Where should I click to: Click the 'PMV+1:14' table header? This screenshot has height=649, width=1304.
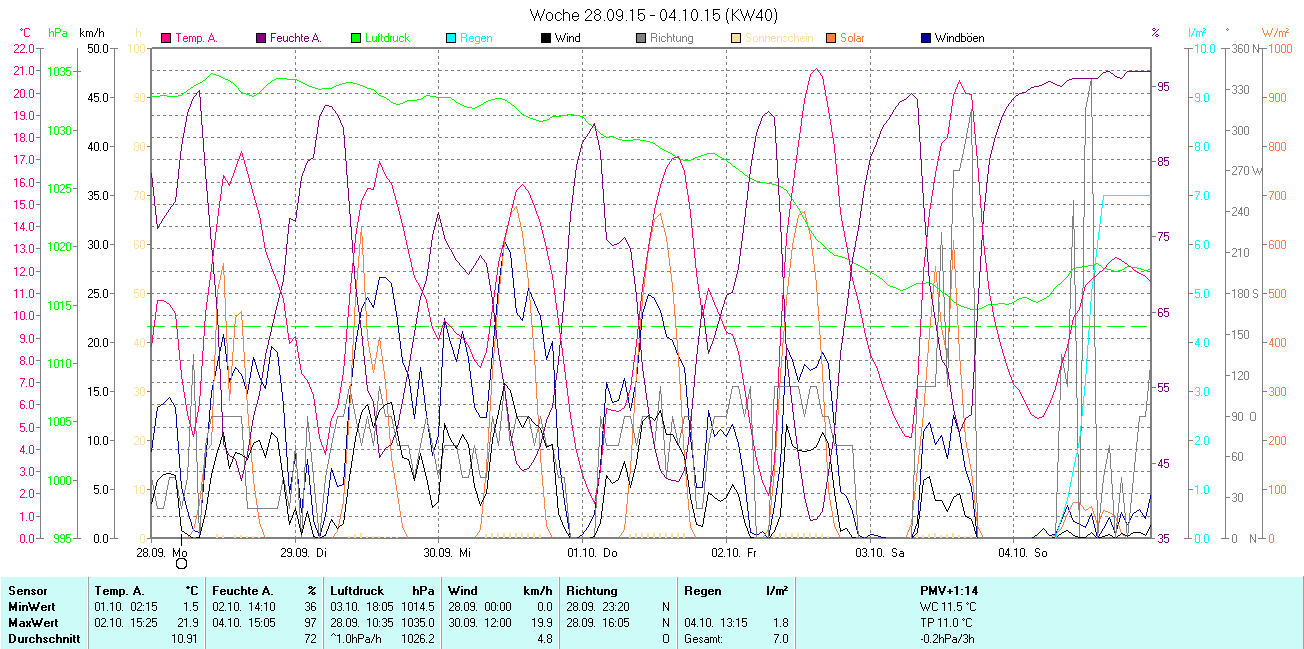pos(949,591)
